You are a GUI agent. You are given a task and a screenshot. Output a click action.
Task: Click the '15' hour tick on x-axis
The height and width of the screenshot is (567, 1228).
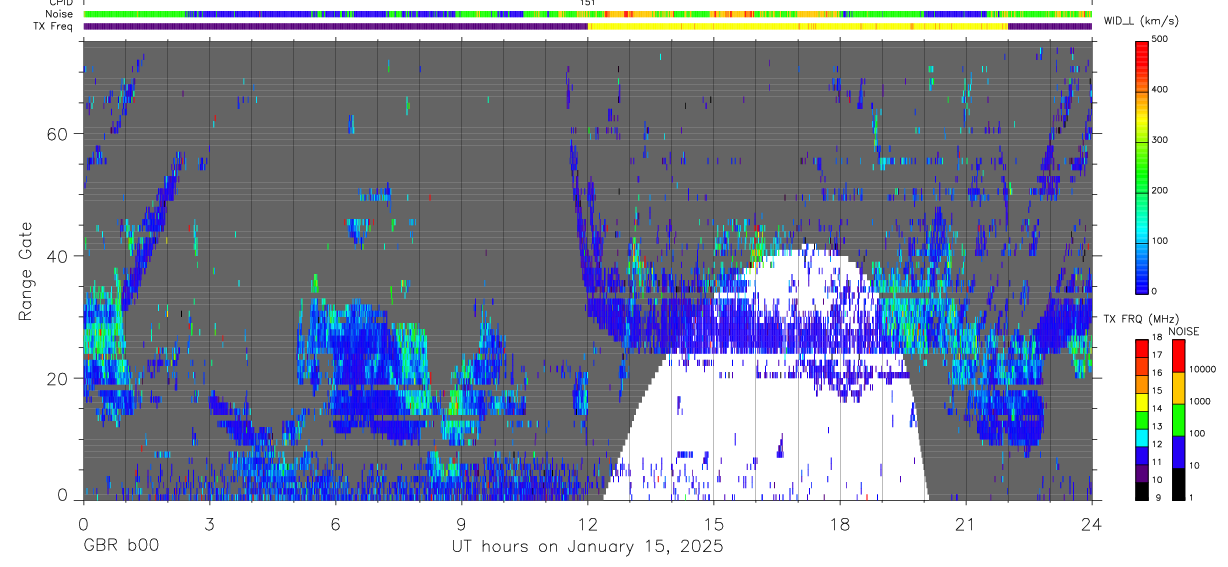[x=713, y=523]
